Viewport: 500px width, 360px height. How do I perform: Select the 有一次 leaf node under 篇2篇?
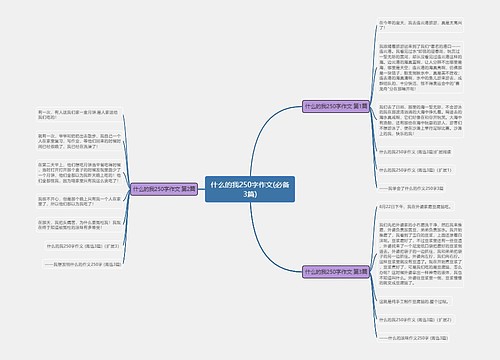[79, 115]
